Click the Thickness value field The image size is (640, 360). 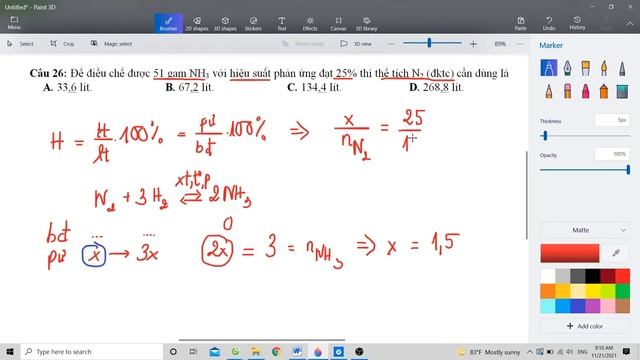click(612, 120)
